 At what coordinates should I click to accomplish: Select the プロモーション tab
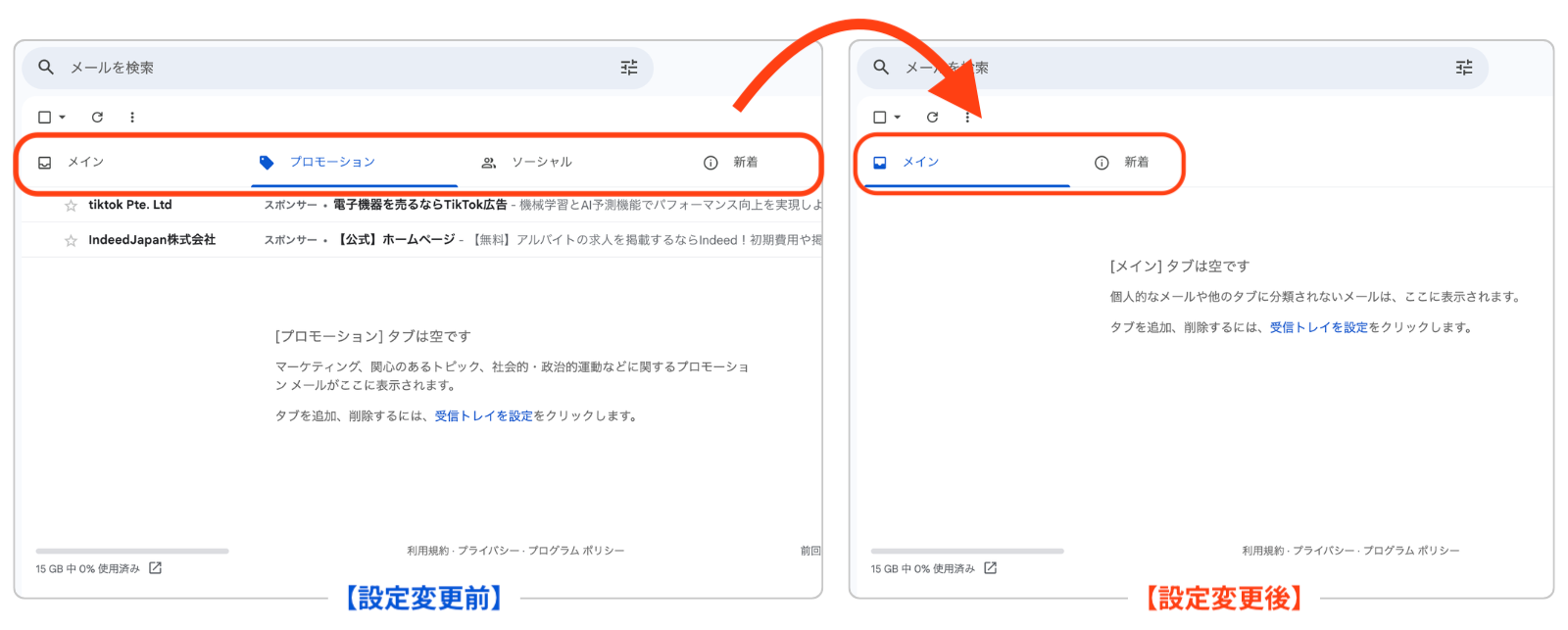pyautogui.click(x=331, y=163)
